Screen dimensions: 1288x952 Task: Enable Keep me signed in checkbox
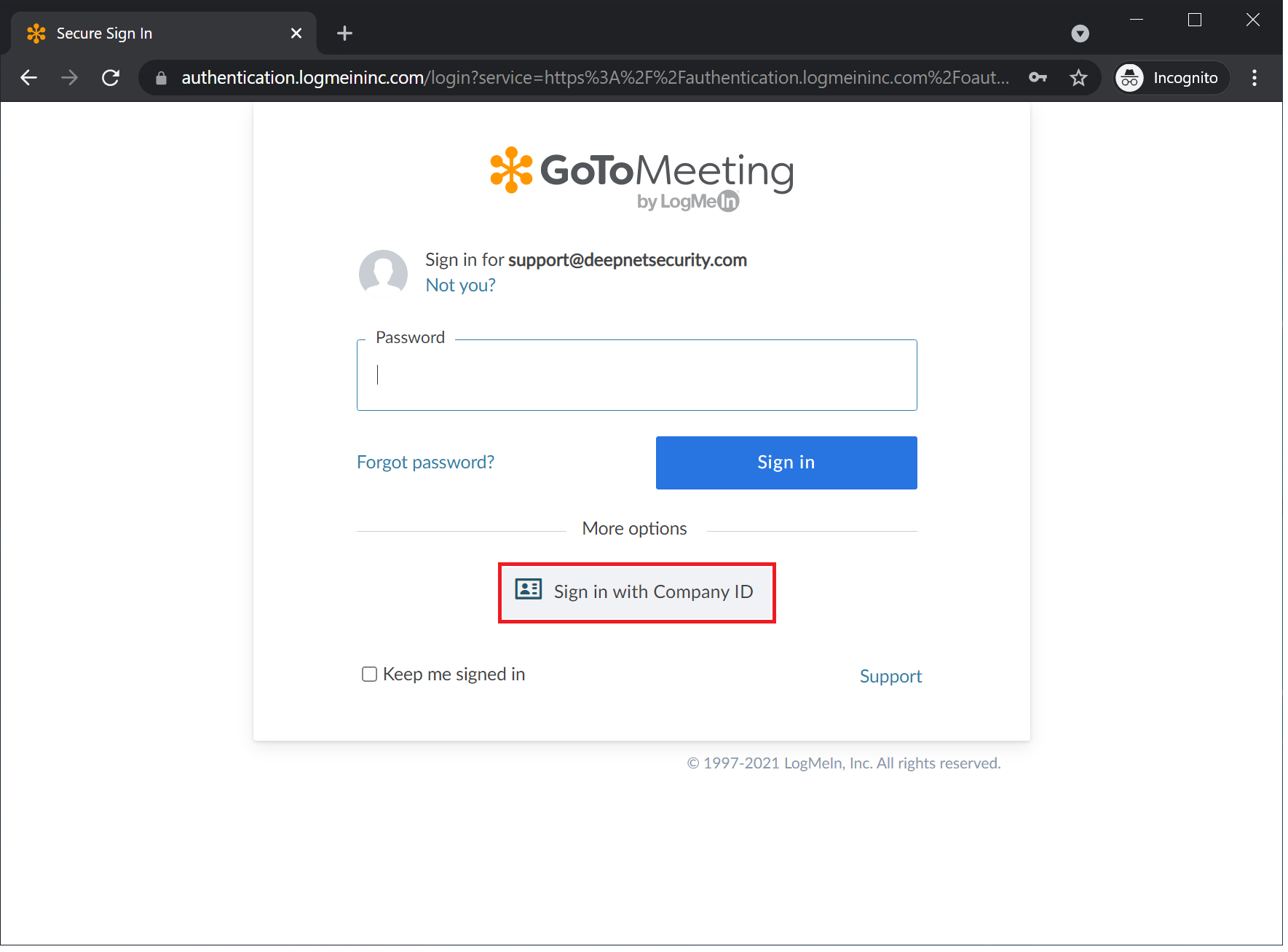[x=370, y=674]
